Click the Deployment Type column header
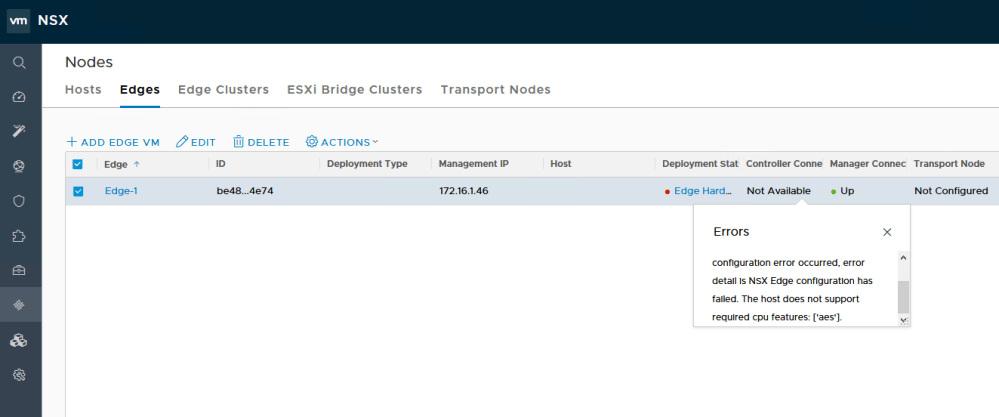The height and width of the screenshot is (417, 999). pyautogui.click(x=367, y=164)
